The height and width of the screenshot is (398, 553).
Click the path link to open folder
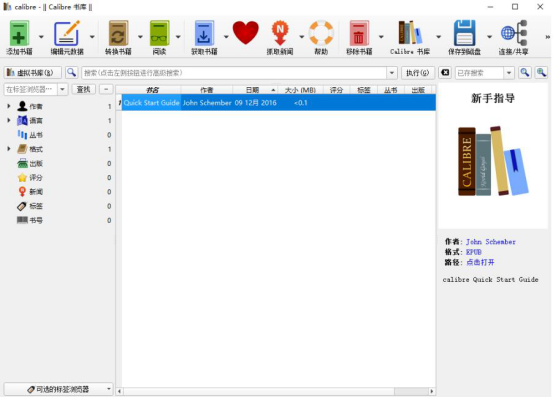[x=480, y=262]
